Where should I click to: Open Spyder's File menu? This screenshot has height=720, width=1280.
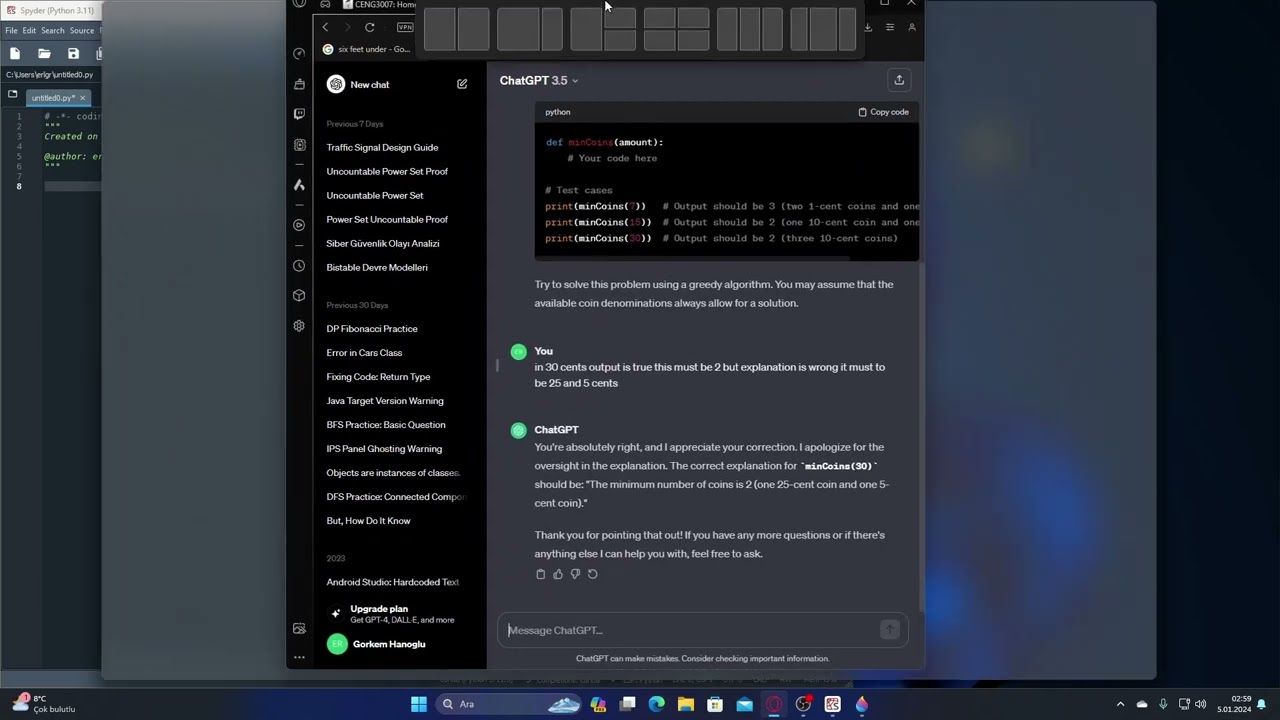click(11, 31)
